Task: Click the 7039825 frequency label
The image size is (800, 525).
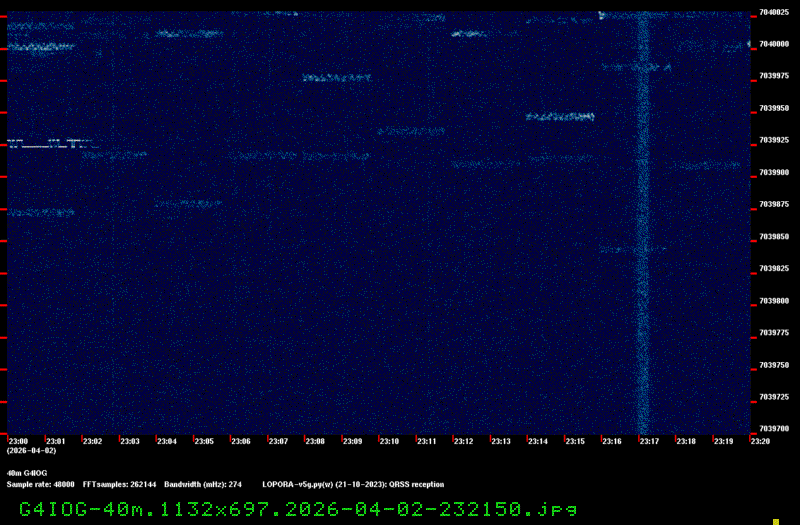Action: [774, 268]
